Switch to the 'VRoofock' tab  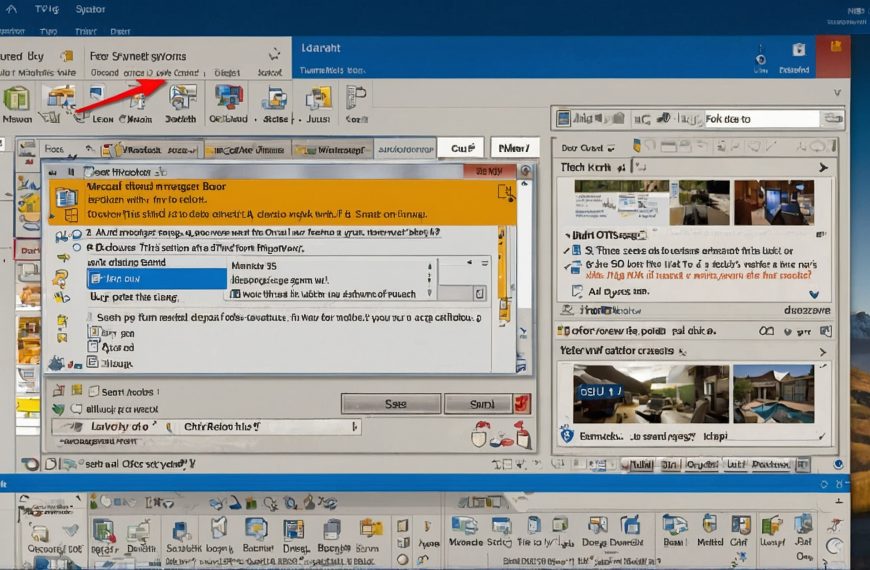point(151,150)
